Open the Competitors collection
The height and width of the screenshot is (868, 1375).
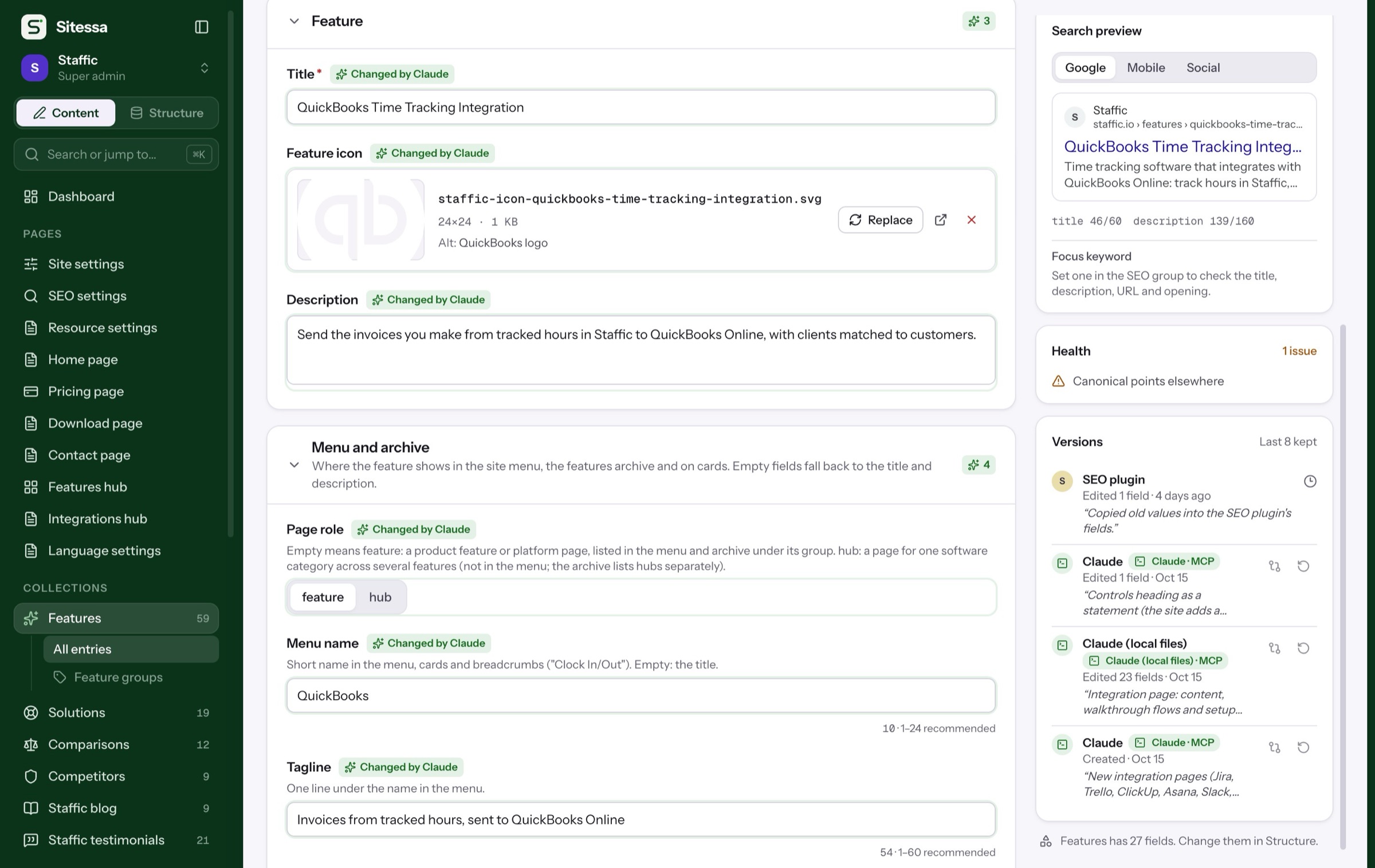[x=116, y=776]
